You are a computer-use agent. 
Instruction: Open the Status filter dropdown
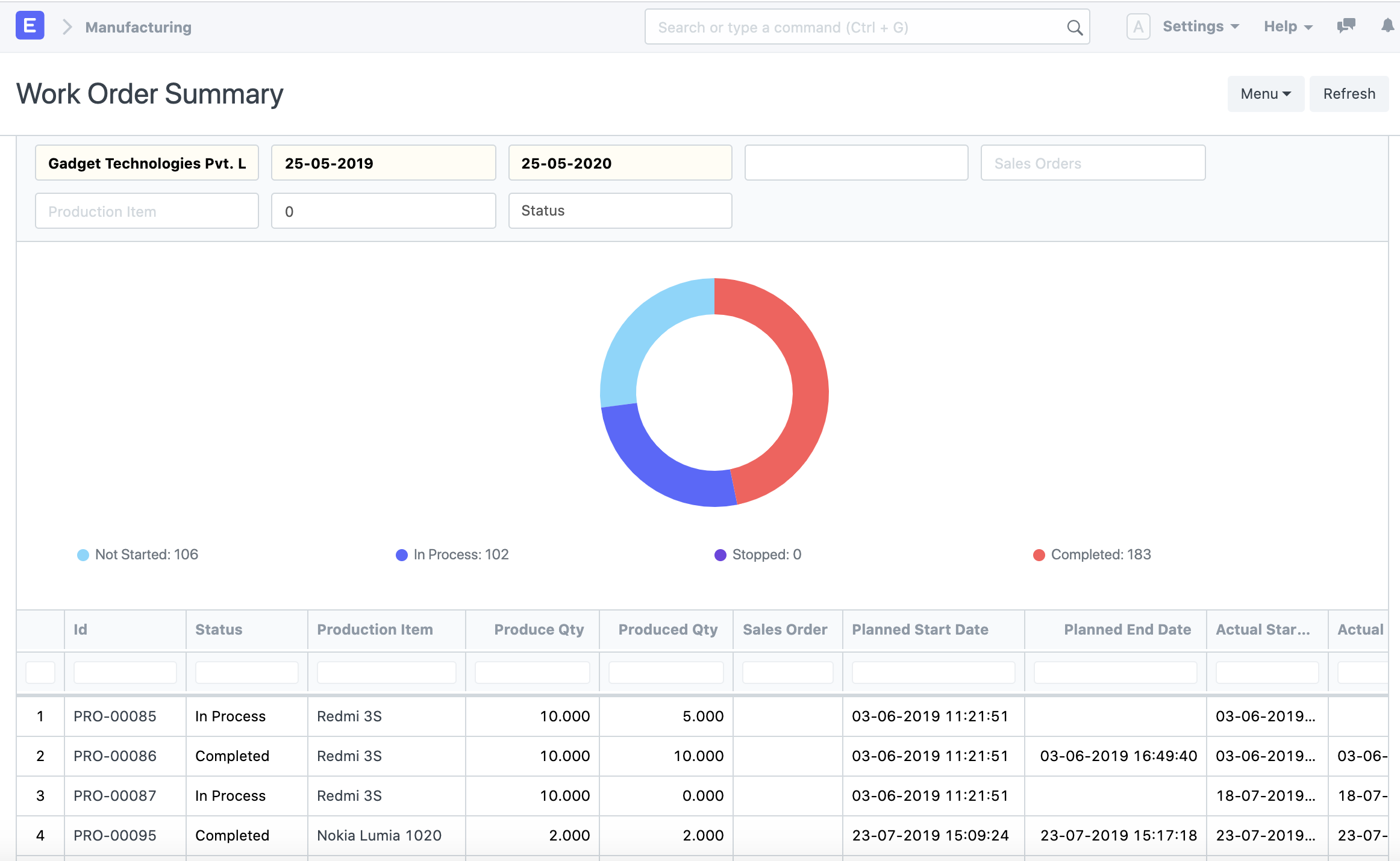[620, 211]
